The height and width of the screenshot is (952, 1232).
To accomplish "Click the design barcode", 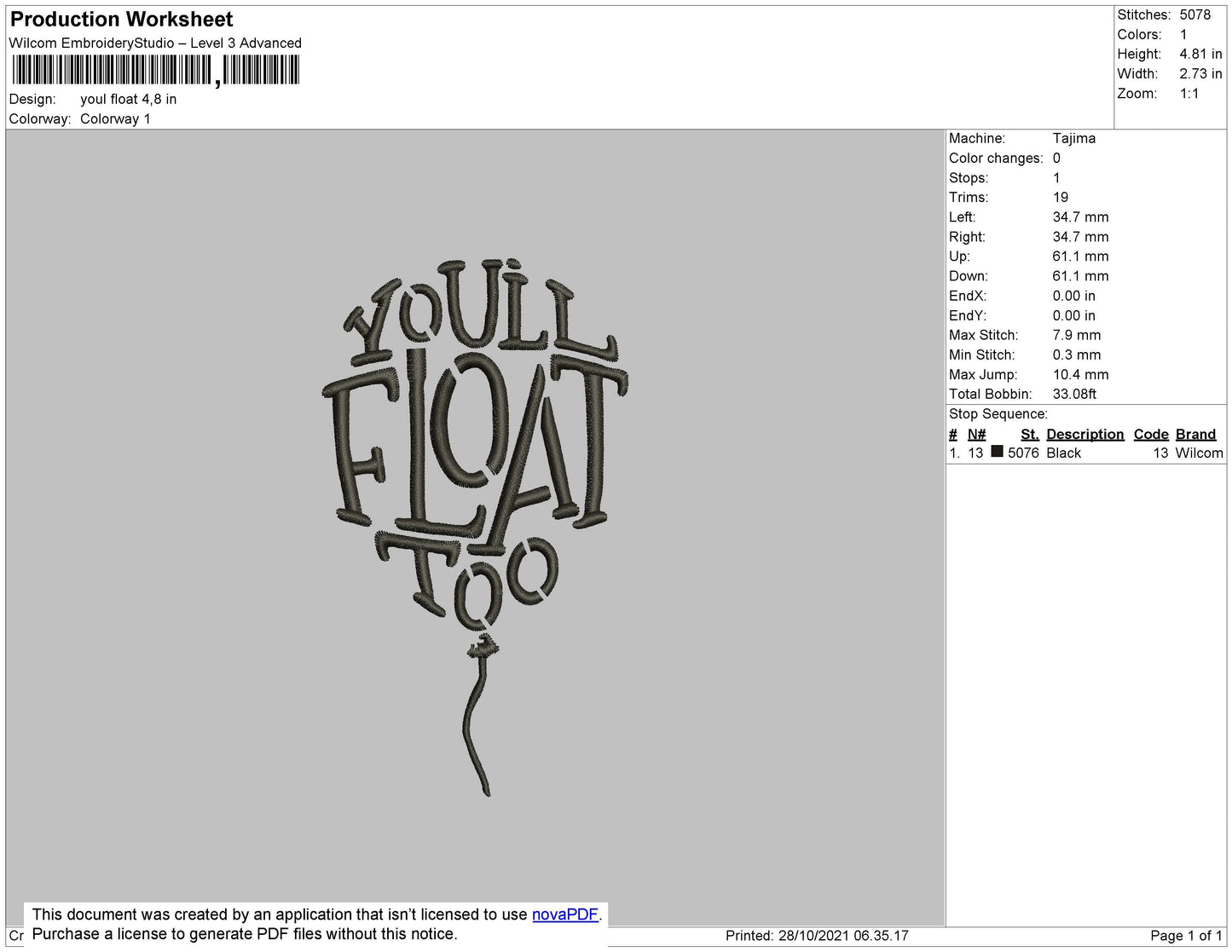I will [x=156, y=70].
